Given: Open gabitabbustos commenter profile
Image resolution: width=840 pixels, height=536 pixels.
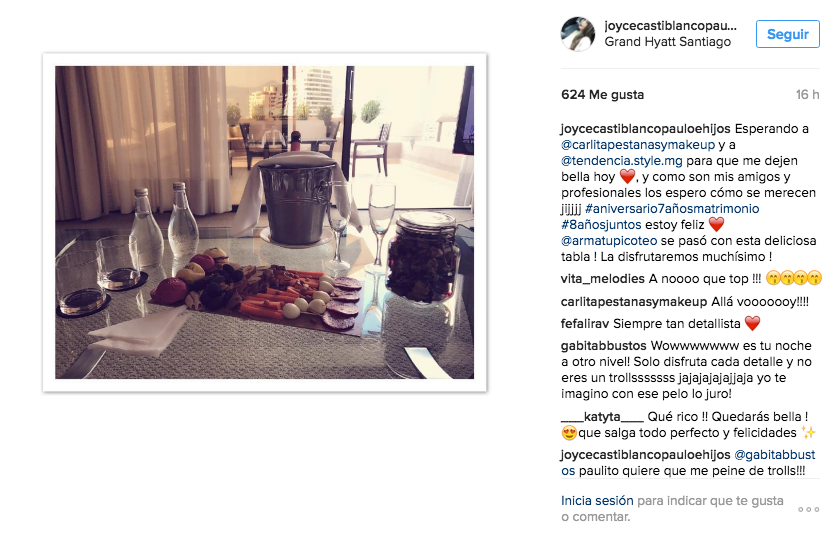Looking at the screenshot, I should [604, 346].
